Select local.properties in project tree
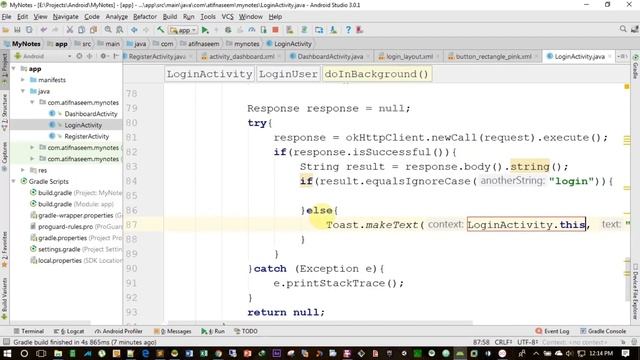This screenshot has width=640, height=360. [60, 260]
